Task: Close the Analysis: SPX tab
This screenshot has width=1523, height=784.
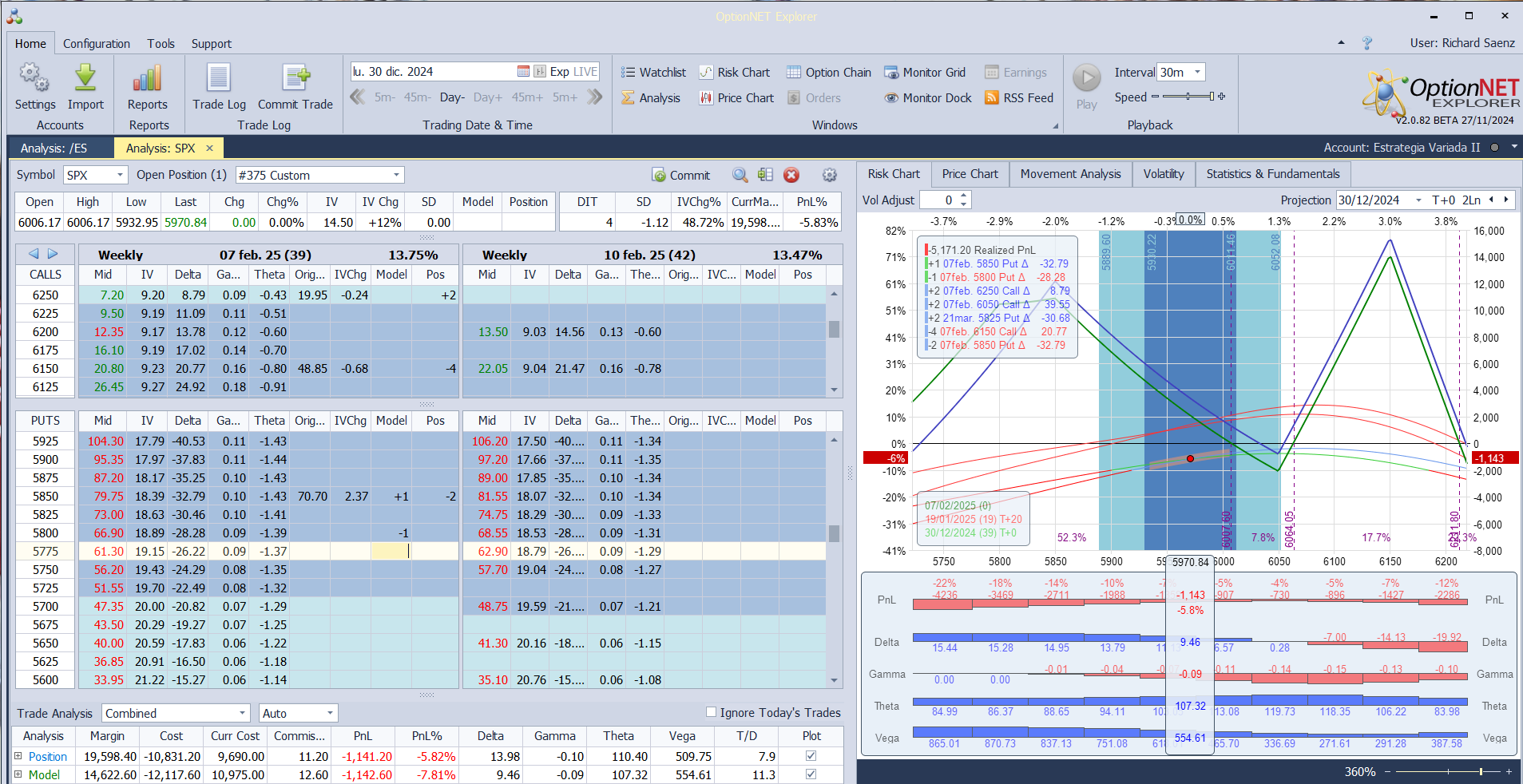Action: [x=209, y=148]
